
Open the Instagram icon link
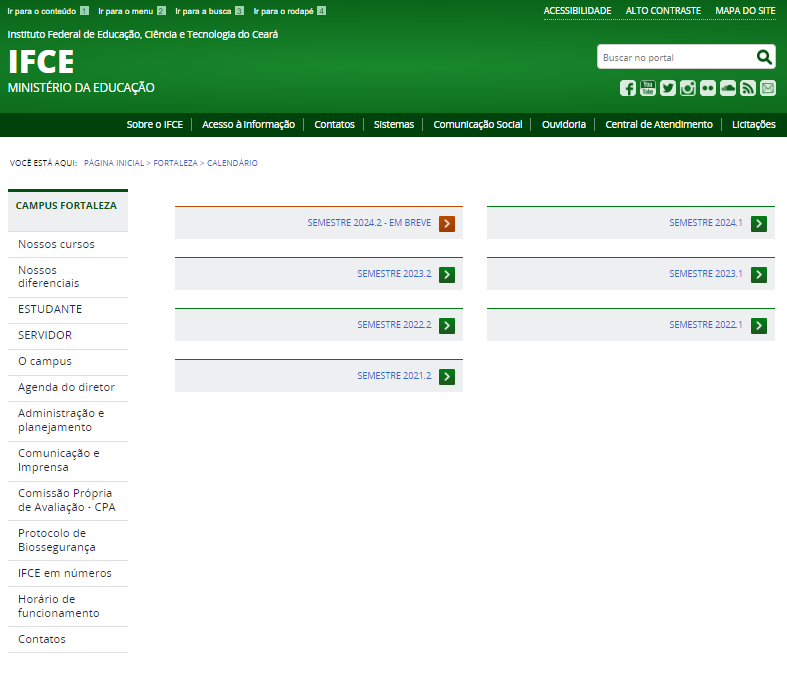[688, 88]
